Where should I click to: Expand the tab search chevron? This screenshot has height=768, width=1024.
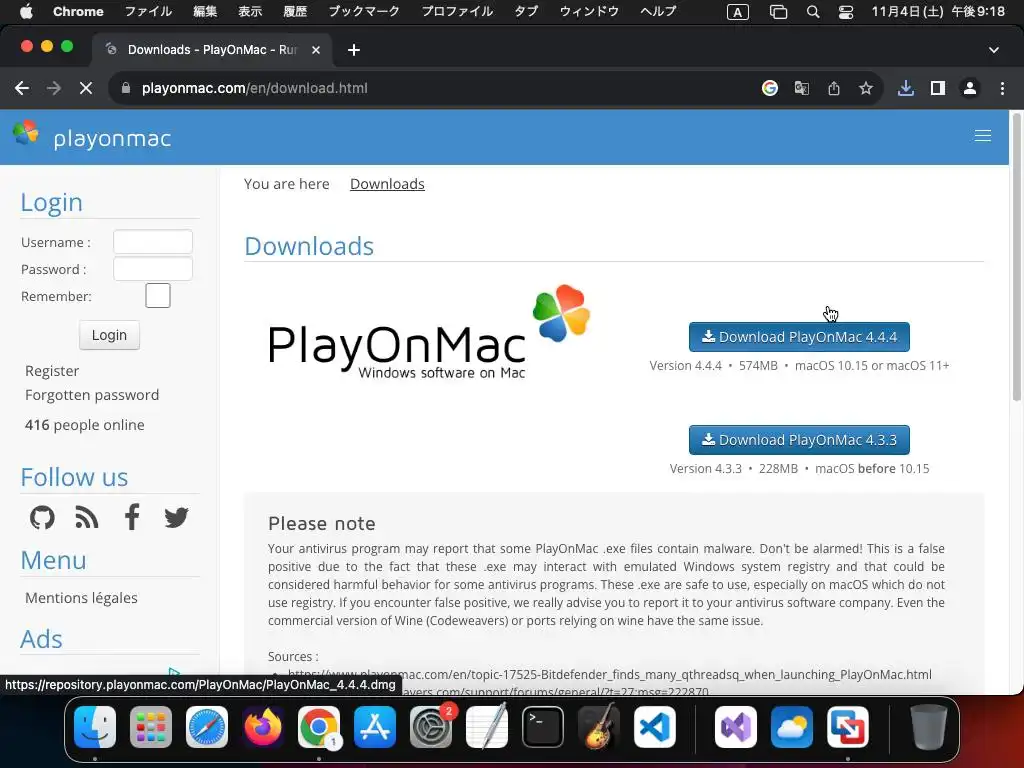(x=994, y=50)
